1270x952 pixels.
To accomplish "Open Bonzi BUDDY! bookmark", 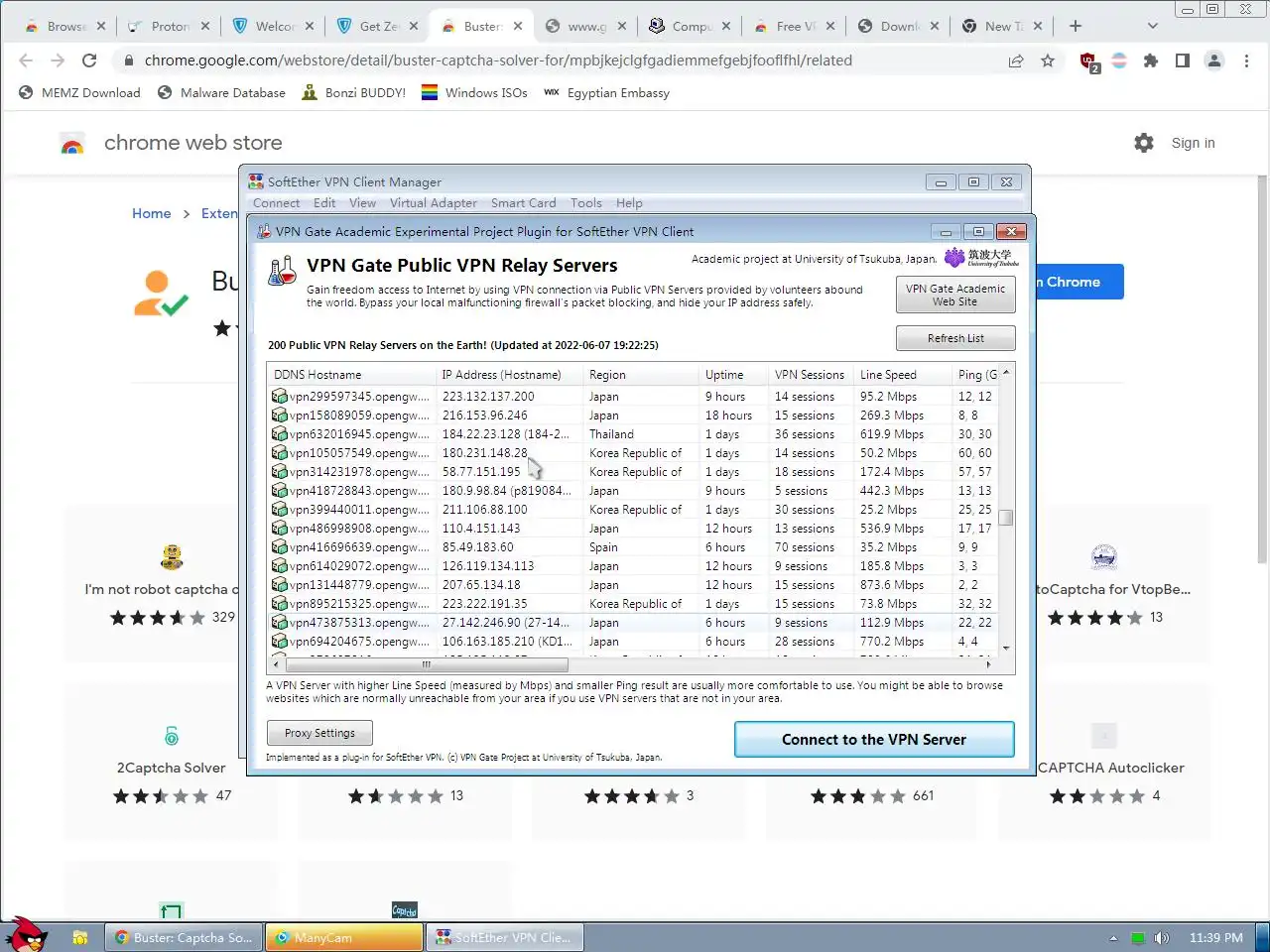I will [x=353, y=92].
